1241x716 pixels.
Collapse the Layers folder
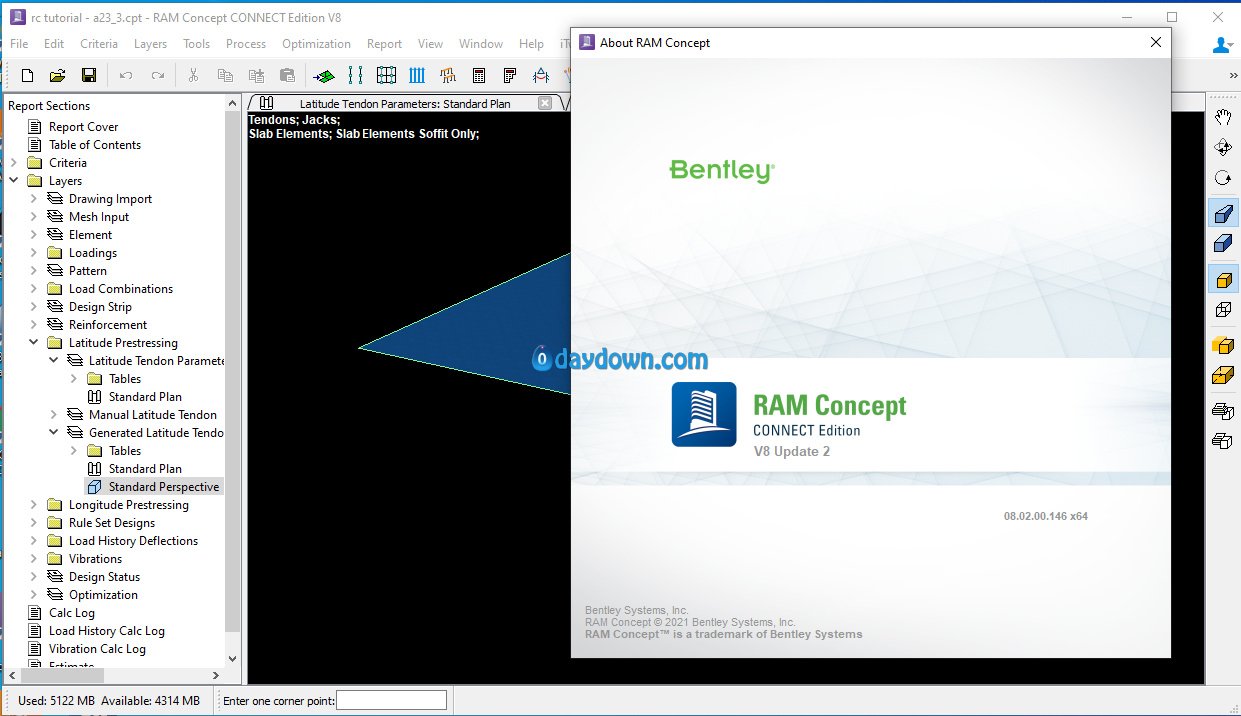14,181
